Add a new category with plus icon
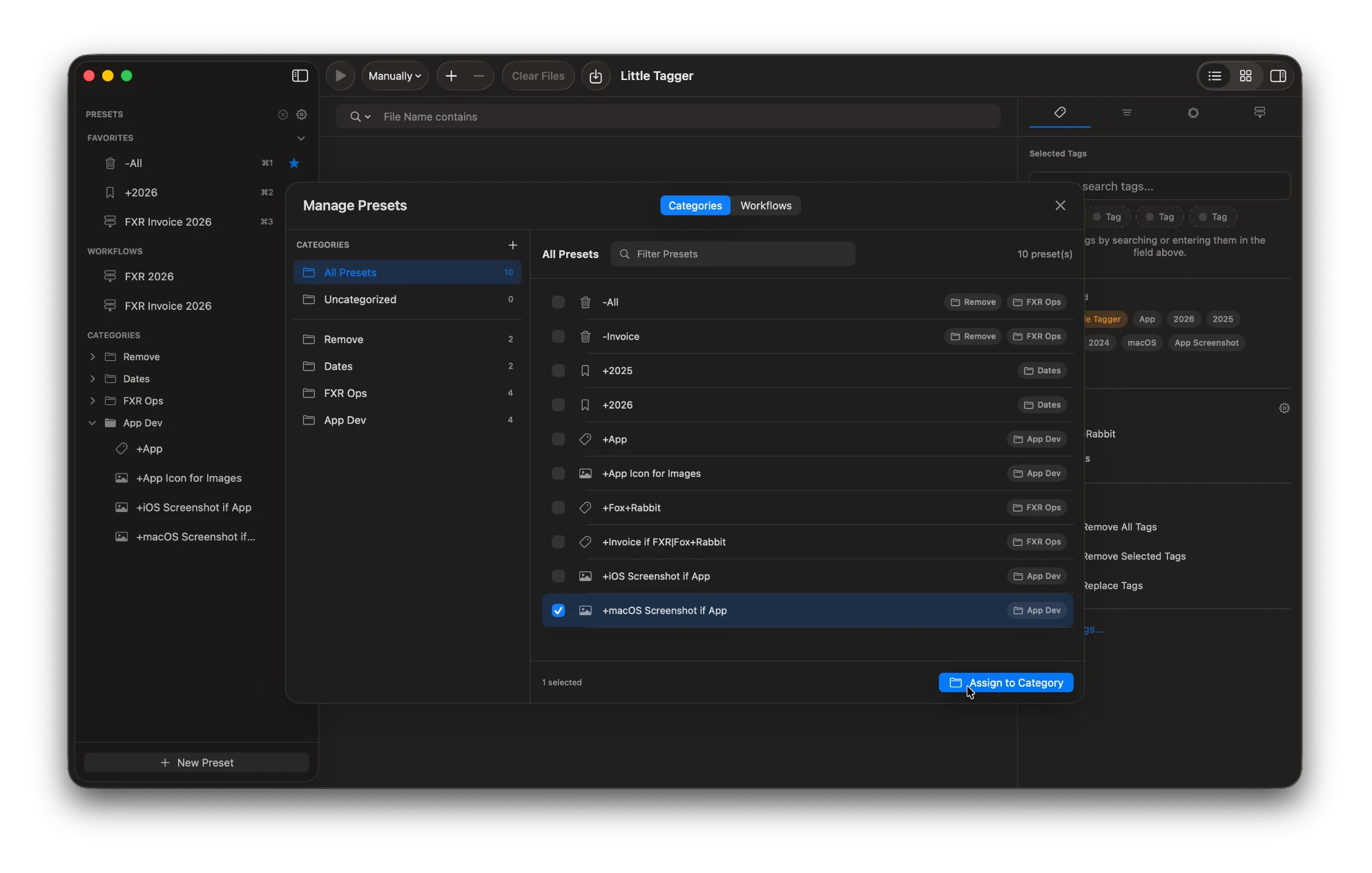Screen dimensions: 1372x873 pos(512,245)
